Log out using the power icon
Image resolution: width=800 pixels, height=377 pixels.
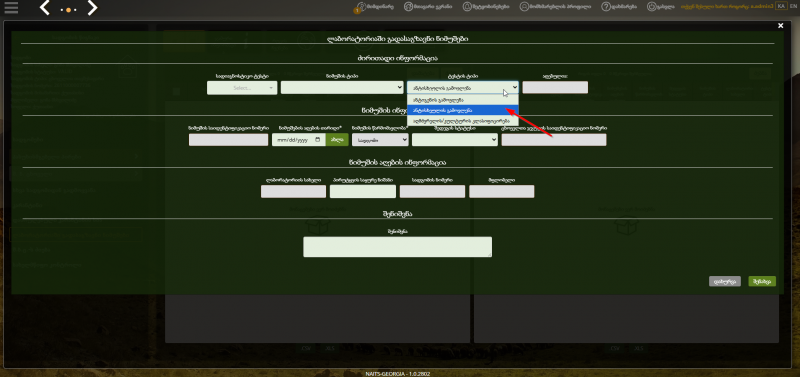(x=661, y=7)
